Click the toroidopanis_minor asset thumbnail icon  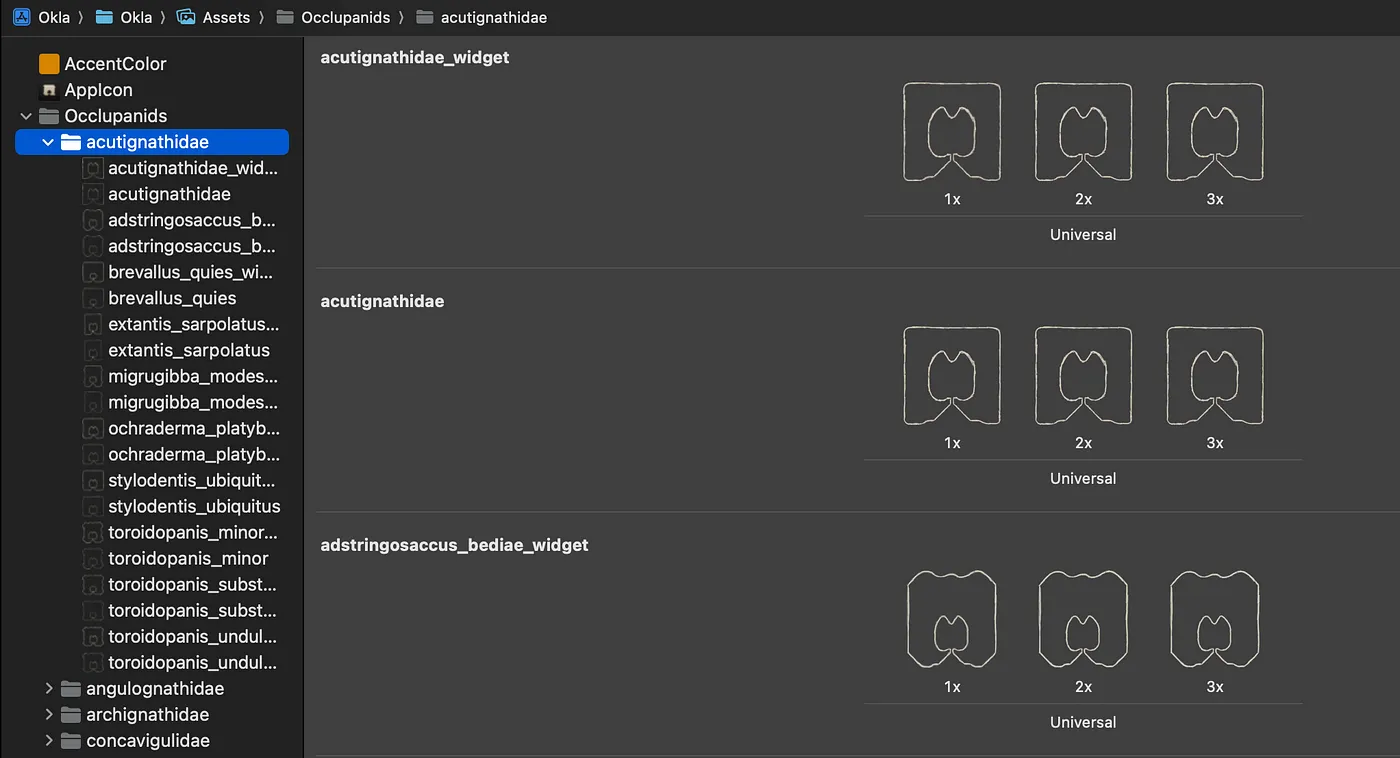[93, 558]
